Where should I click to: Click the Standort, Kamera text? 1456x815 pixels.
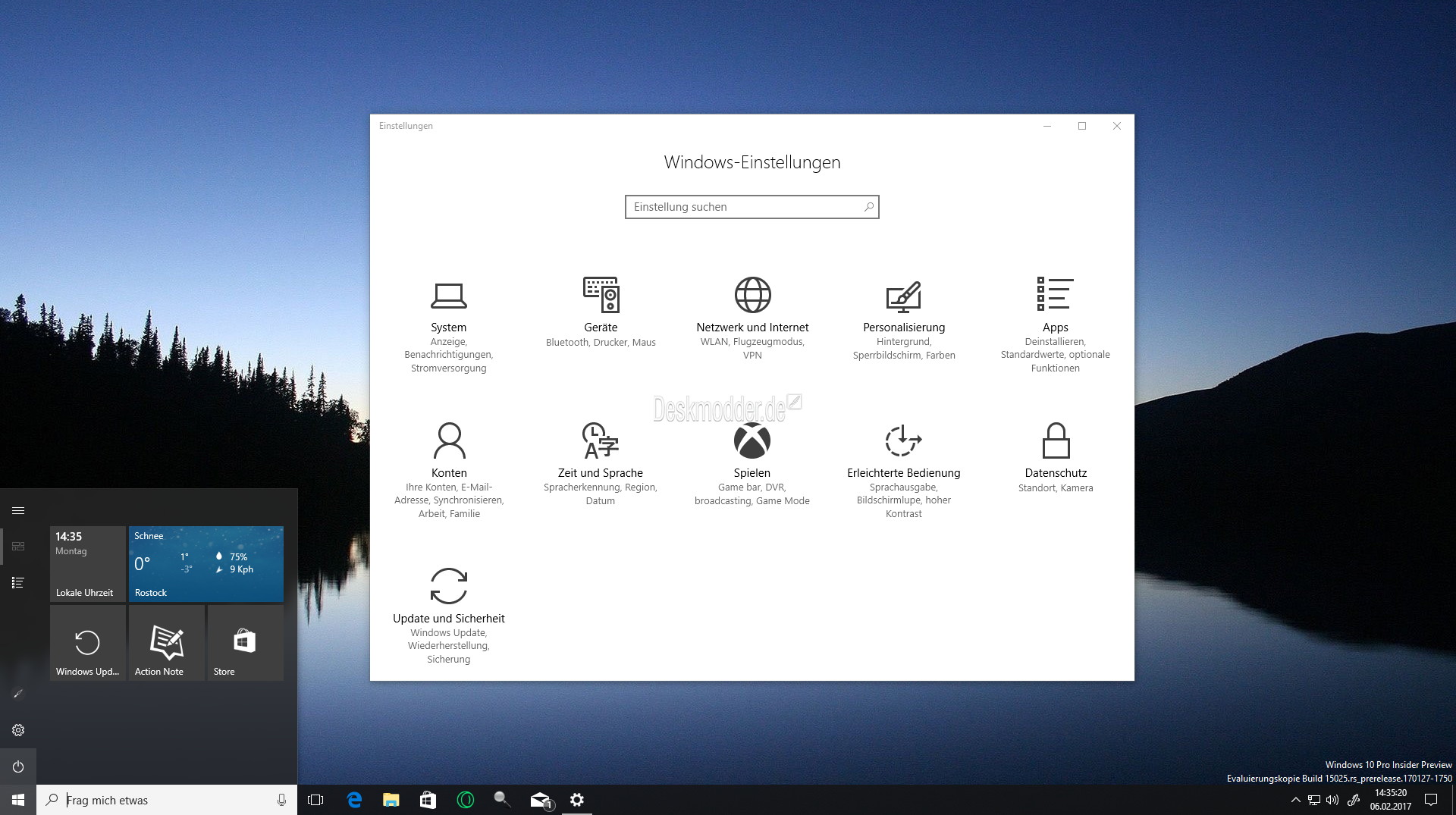1056,488
